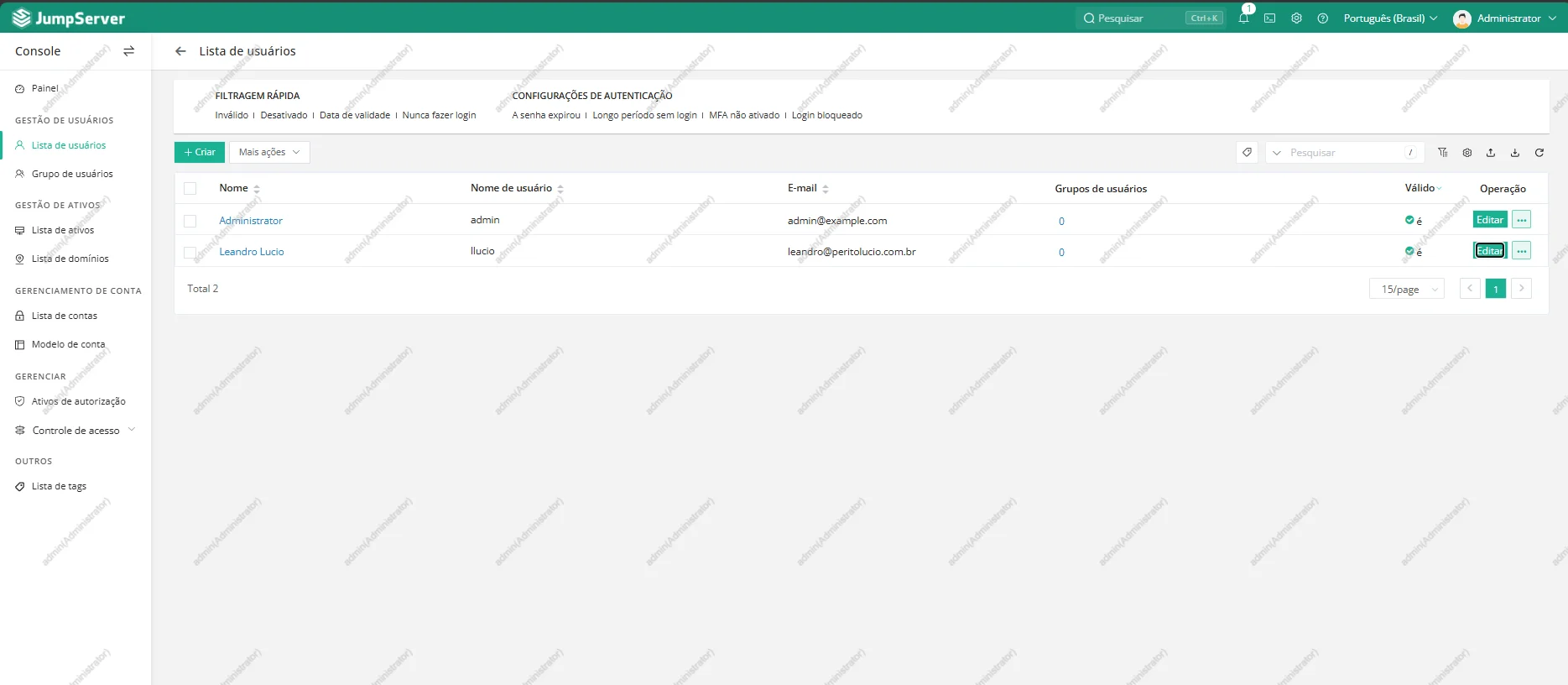This screenshot has height=685, width=1568.
Task: Open Lista de usuários in the sidebar
Action: point(69,145)
